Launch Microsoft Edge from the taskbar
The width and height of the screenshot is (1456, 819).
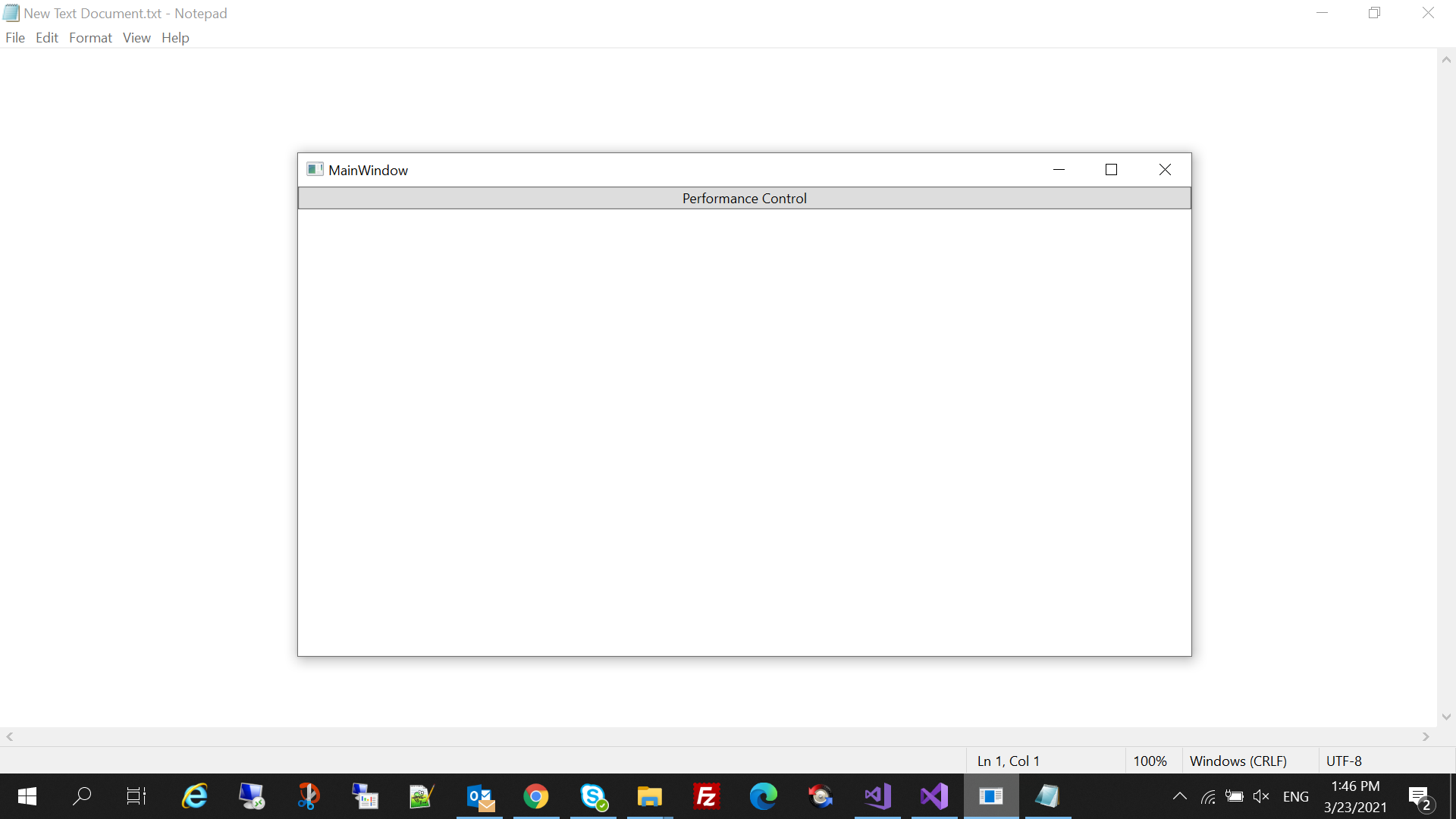tap(764, 796)
